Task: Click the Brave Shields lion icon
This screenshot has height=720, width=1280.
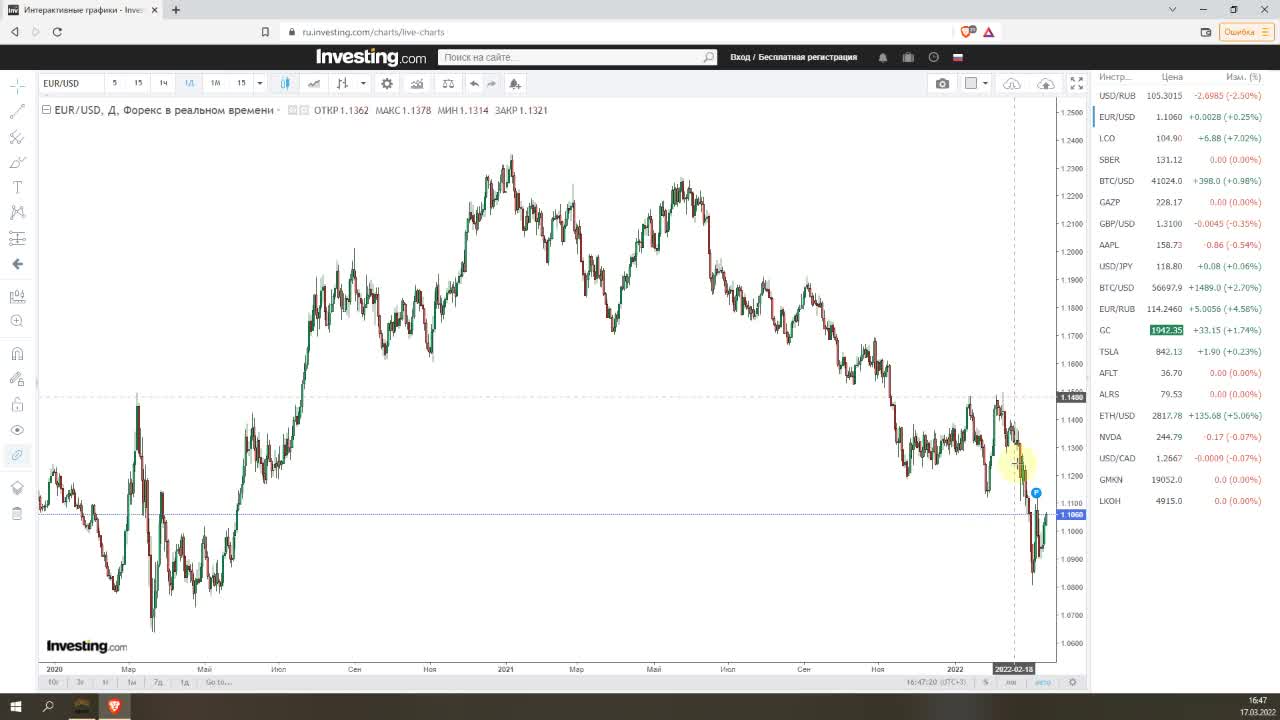Action: coord(967,32)
